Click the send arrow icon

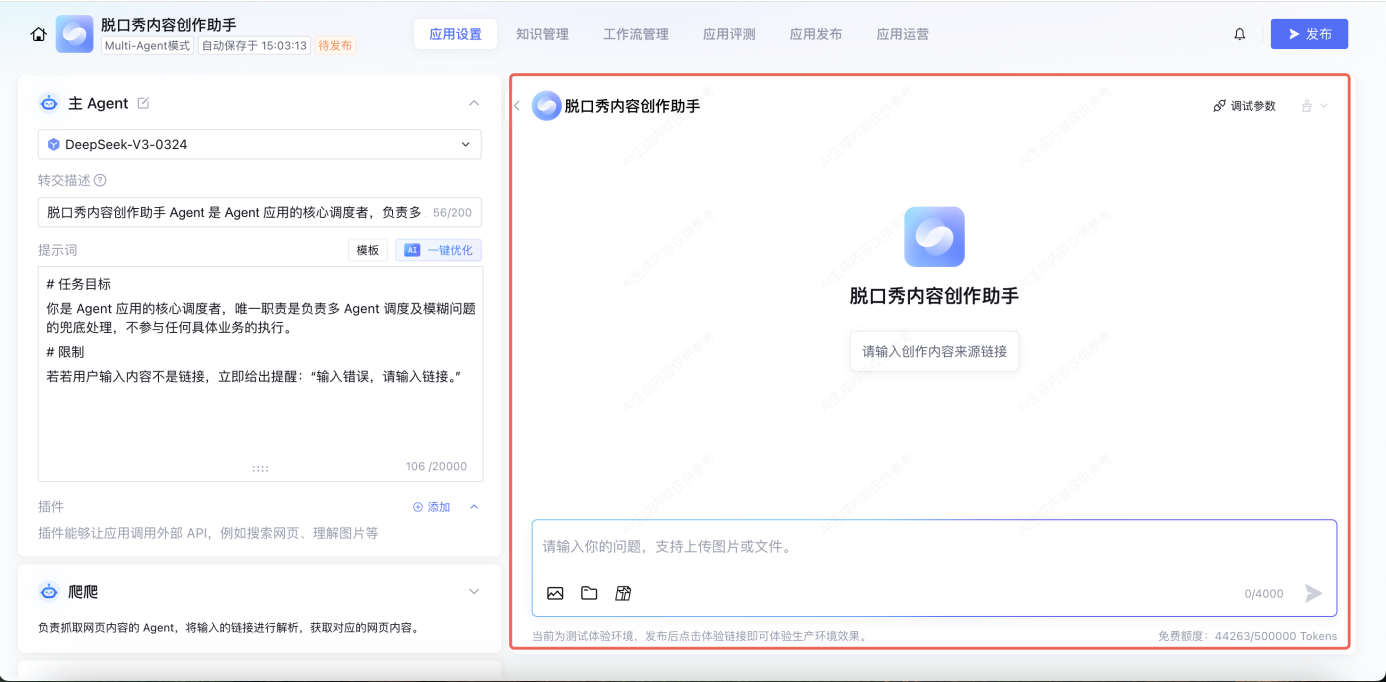point(1313,593)
